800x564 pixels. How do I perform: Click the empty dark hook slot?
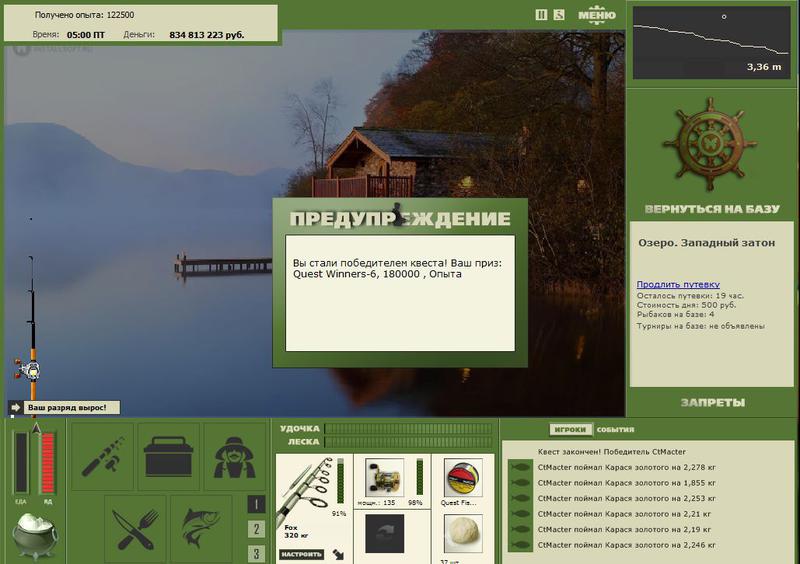click(x=385, y=533)
